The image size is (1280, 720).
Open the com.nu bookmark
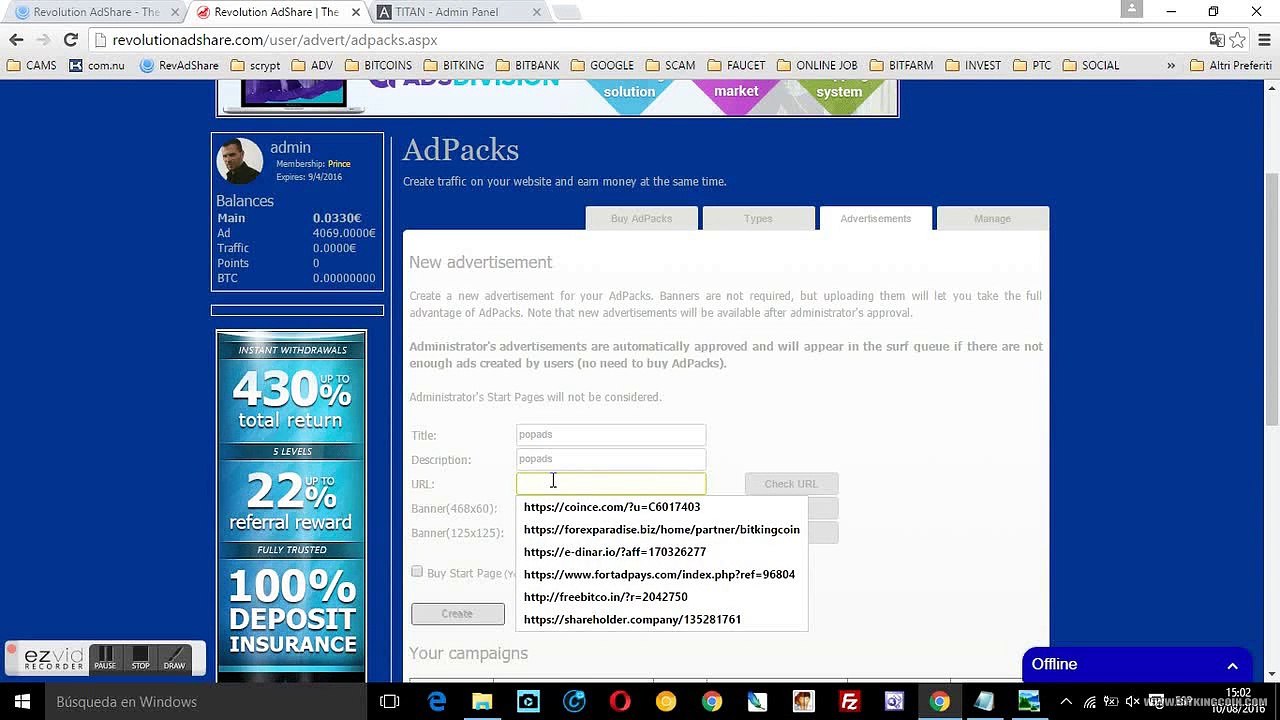pyautogui.click(x=97, y=65)
